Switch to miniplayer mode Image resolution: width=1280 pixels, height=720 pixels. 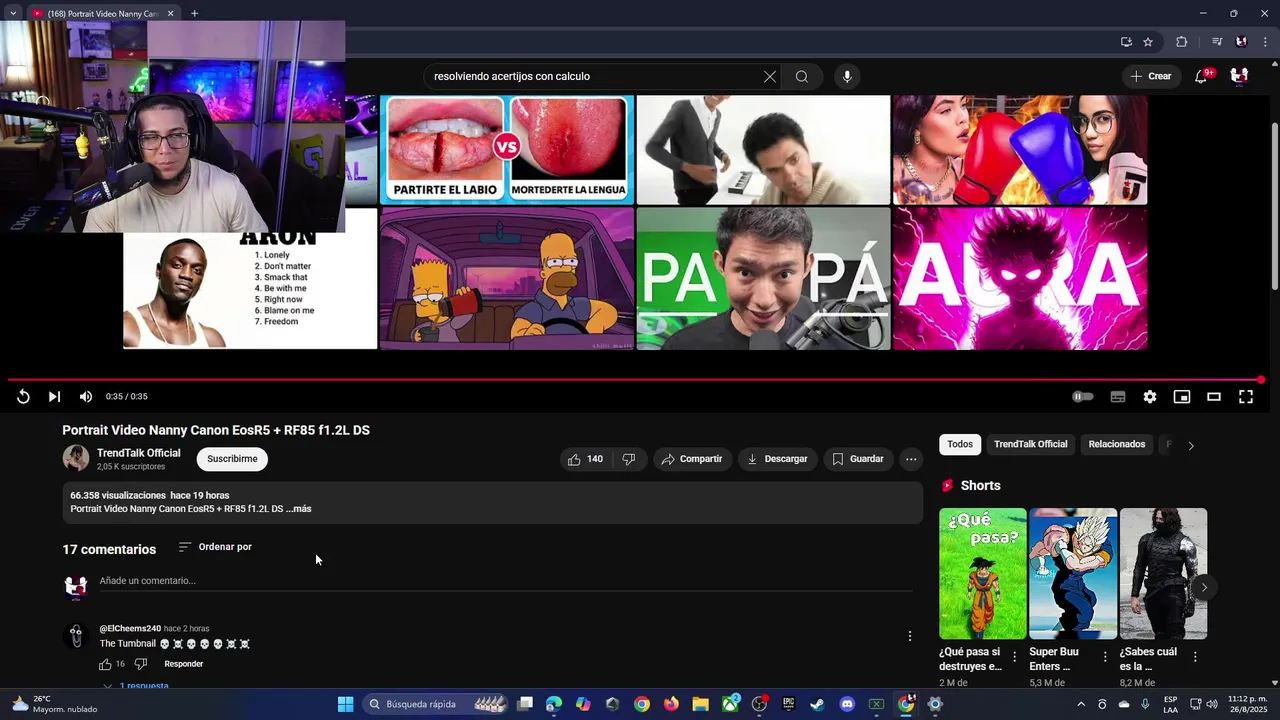(x=1182, y=397)
